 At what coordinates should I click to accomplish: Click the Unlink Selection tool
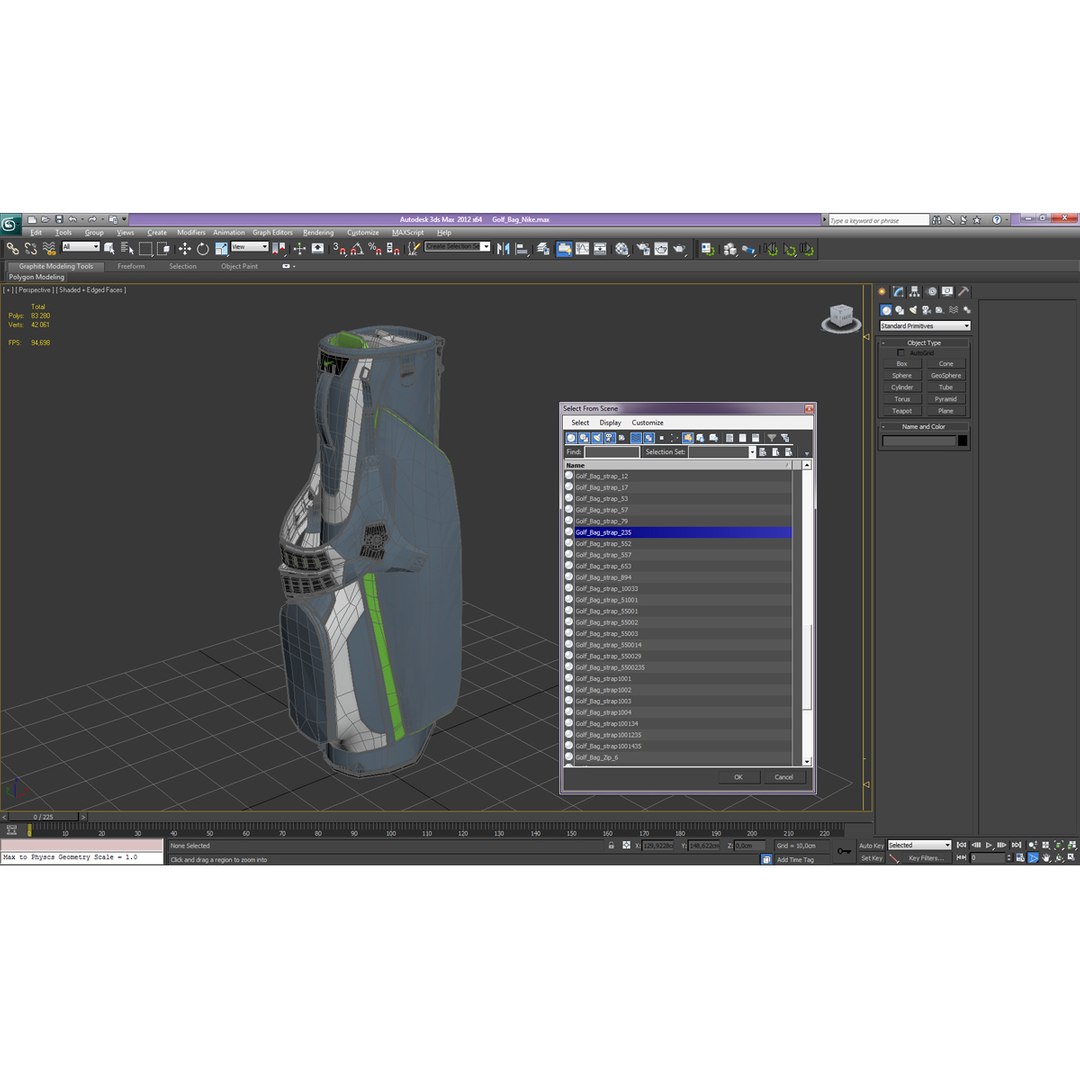pyautogui.click(x=31, y=249)
